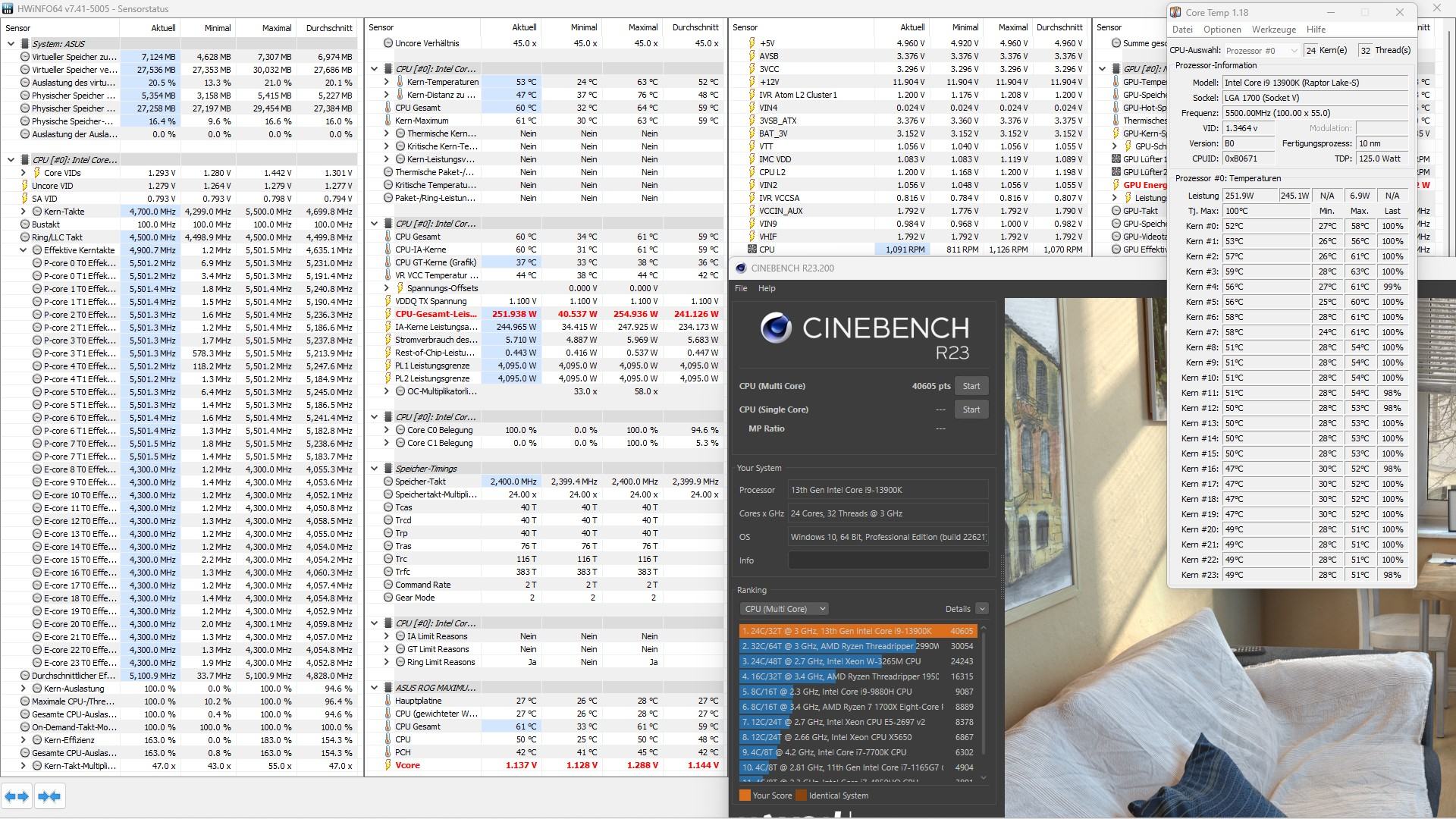Select the Intel Core i7-7700K ranking row
The image size is (1456, 819).
[x=857, y=752]
